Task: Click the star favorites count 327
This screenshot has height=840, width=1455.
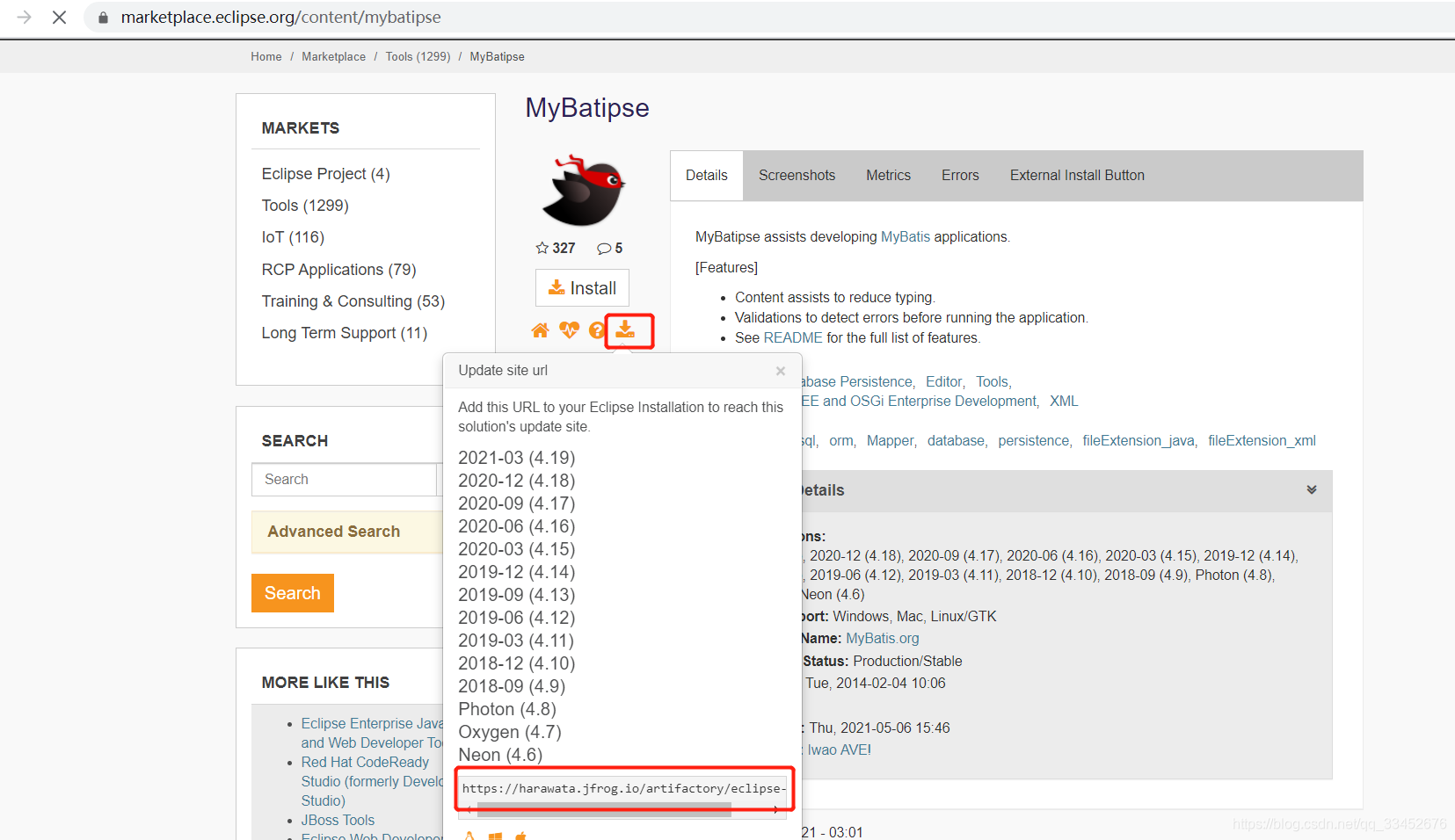Action: [556, 248]
